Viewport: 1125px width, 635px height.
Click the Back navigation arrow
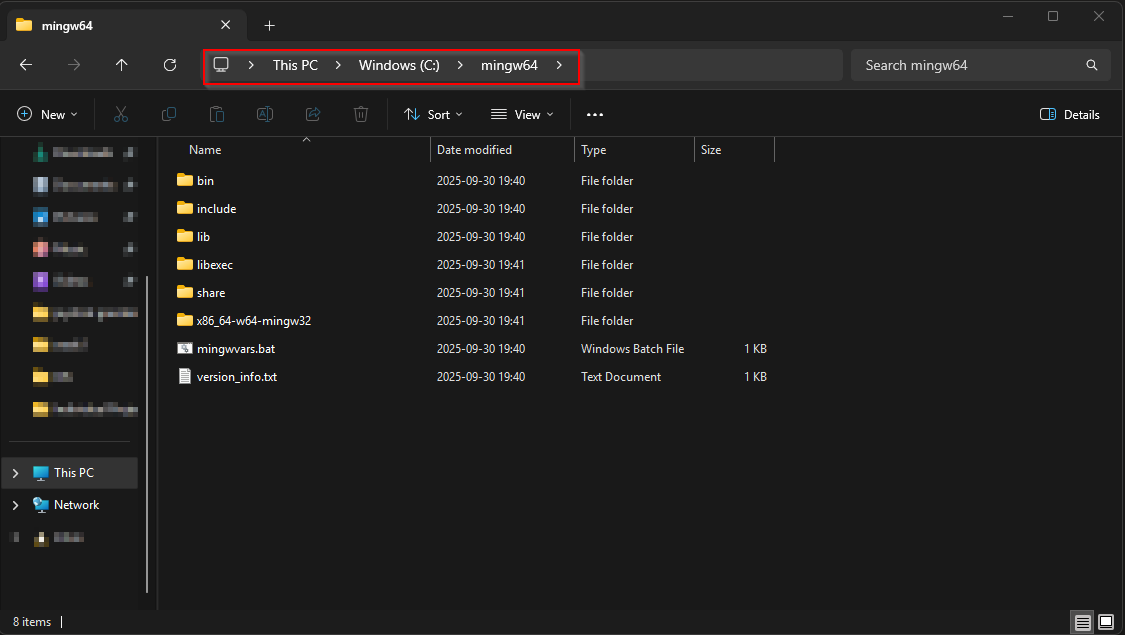(x=26, y=65)
